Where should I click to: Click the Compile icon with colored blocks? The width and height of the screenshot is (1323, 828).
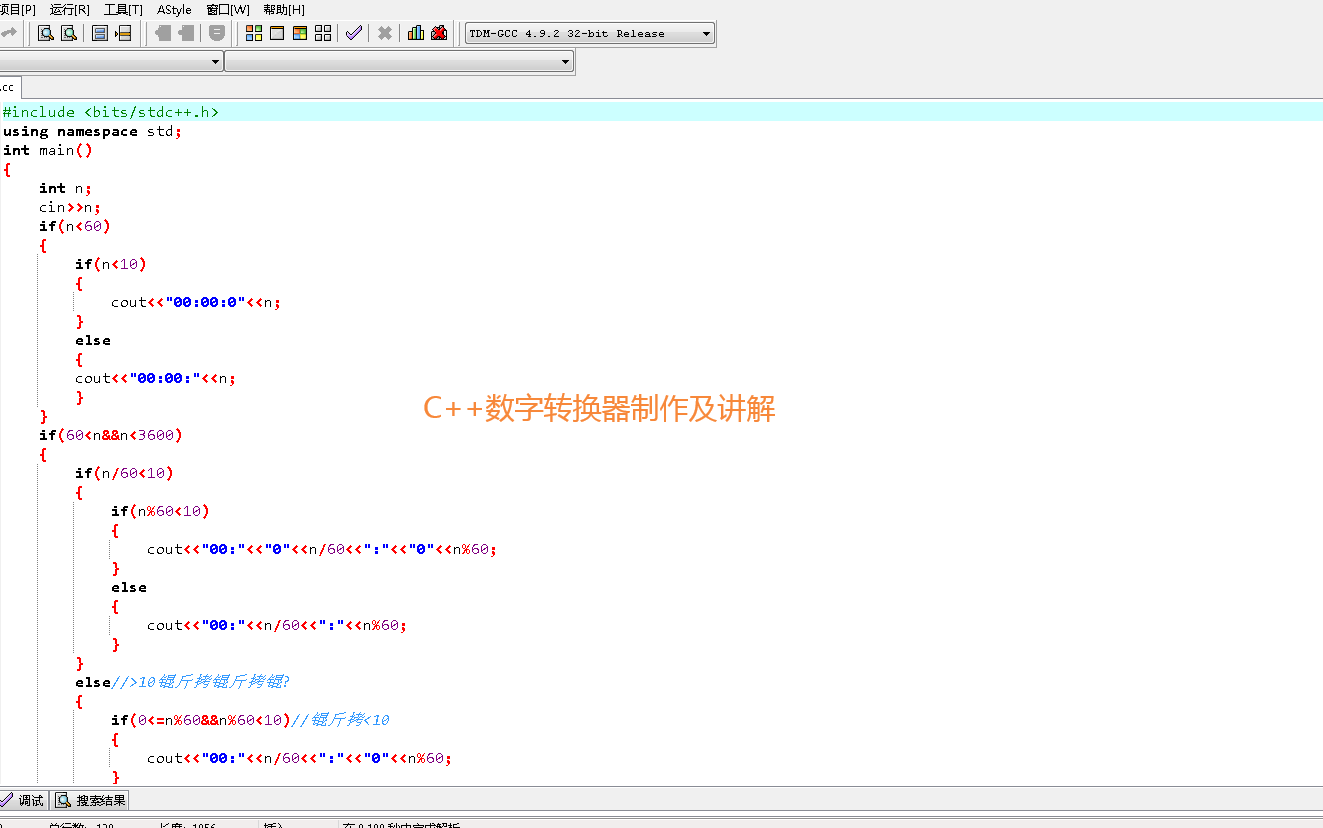pyautogui.click(x=253, y=33)
